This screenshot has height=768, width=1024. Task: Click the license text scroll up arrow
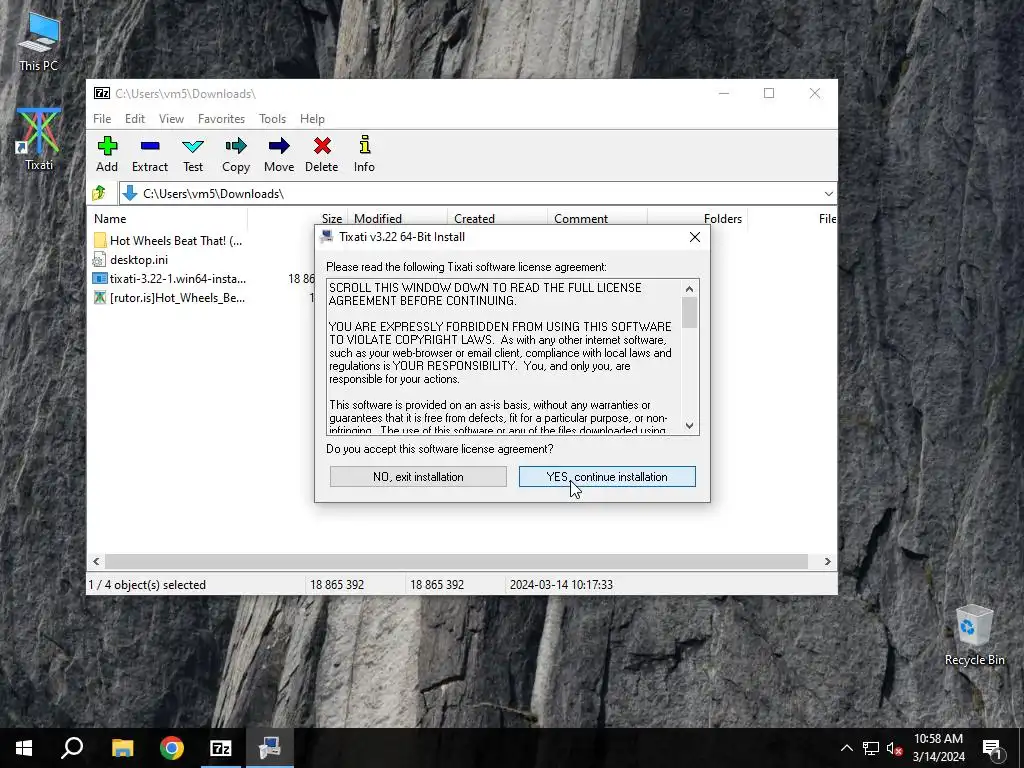pyautogui.click(x=689, y=289)
